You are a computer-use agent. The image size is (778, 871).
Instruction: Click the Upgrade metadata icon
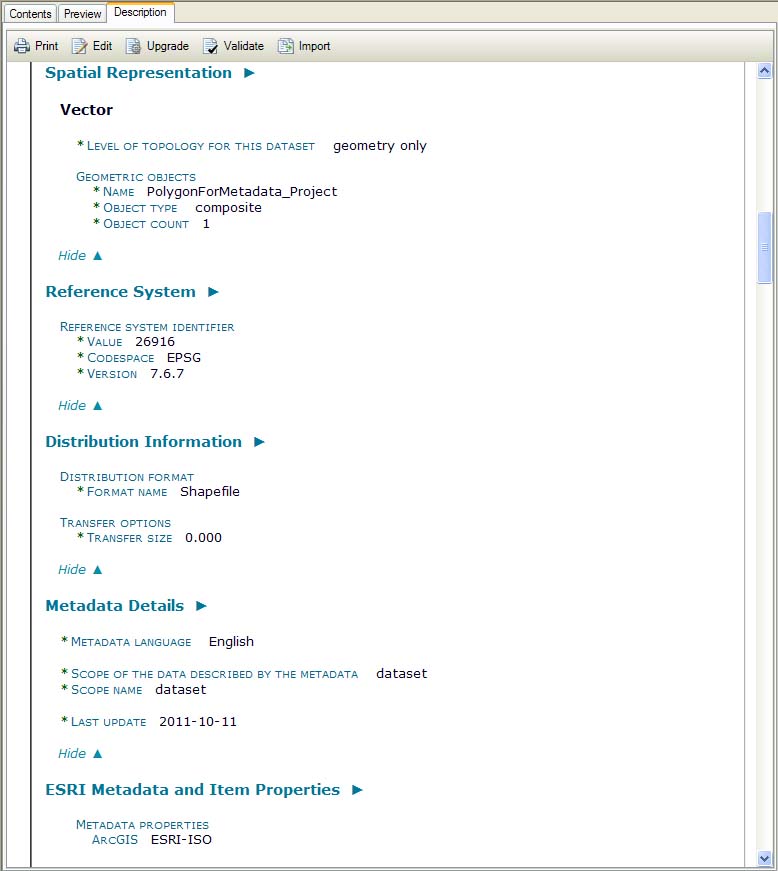pyautogui.click(x=133, y=46)
